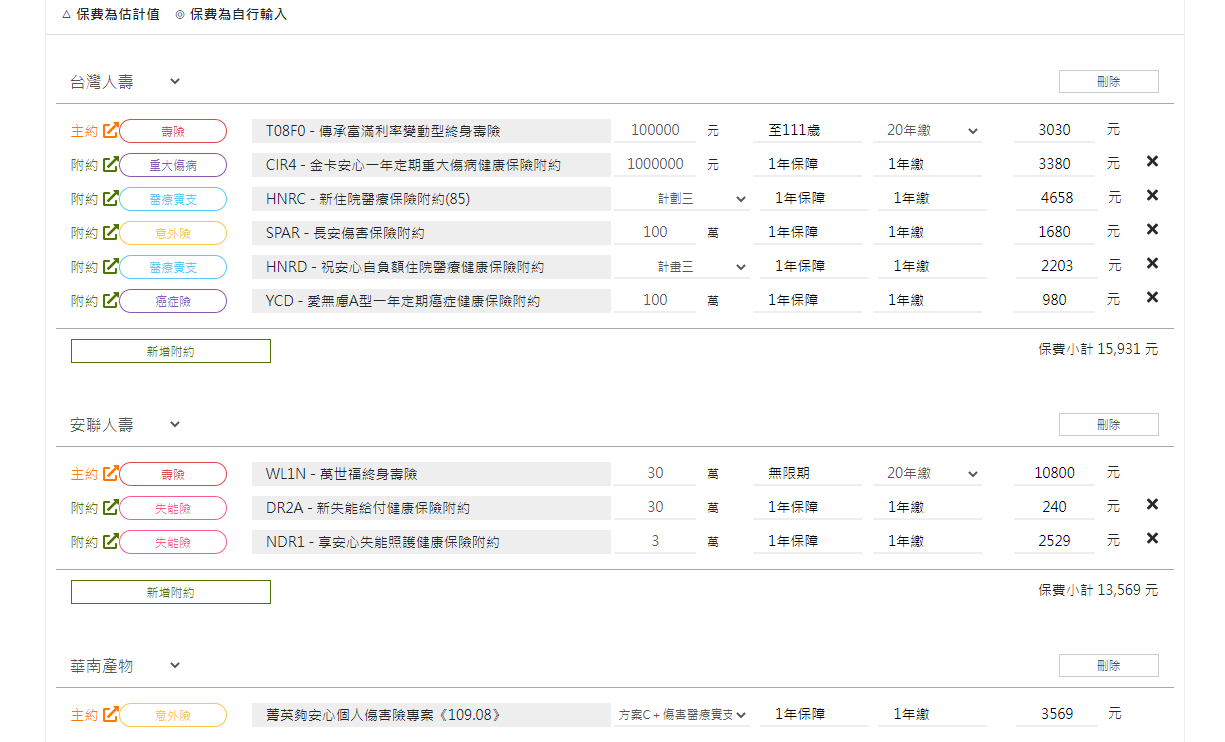Edit the 980 premium field for YCD
The image size is (1225, 742).
1055,301
